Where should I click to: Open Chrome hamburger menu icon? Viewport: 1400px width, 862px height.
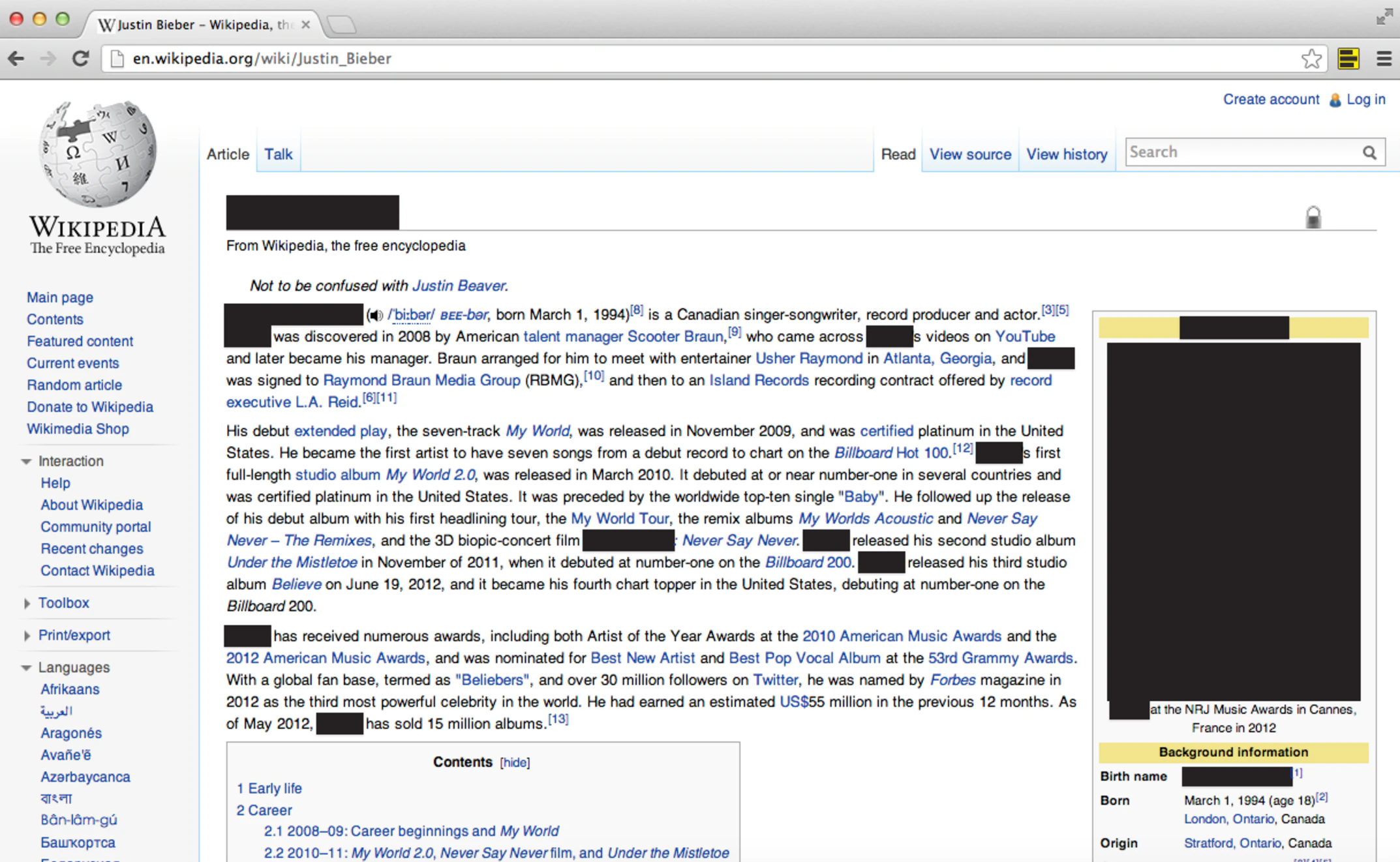pyautogui.click(x=1384, y=59)
